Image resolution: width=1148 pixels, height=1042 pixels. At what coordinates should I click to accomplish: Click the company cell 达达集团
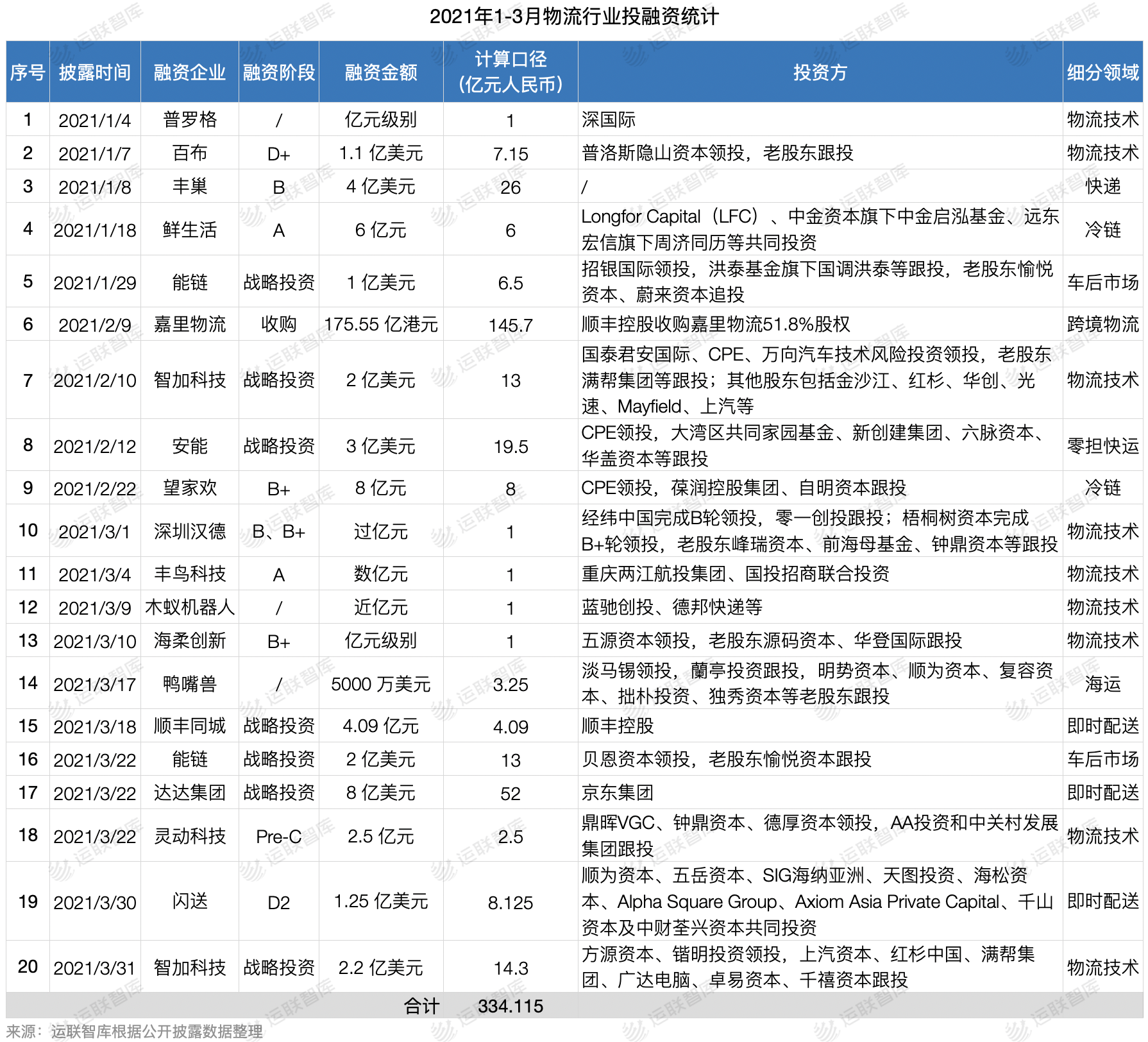click(x=190, y=793)
